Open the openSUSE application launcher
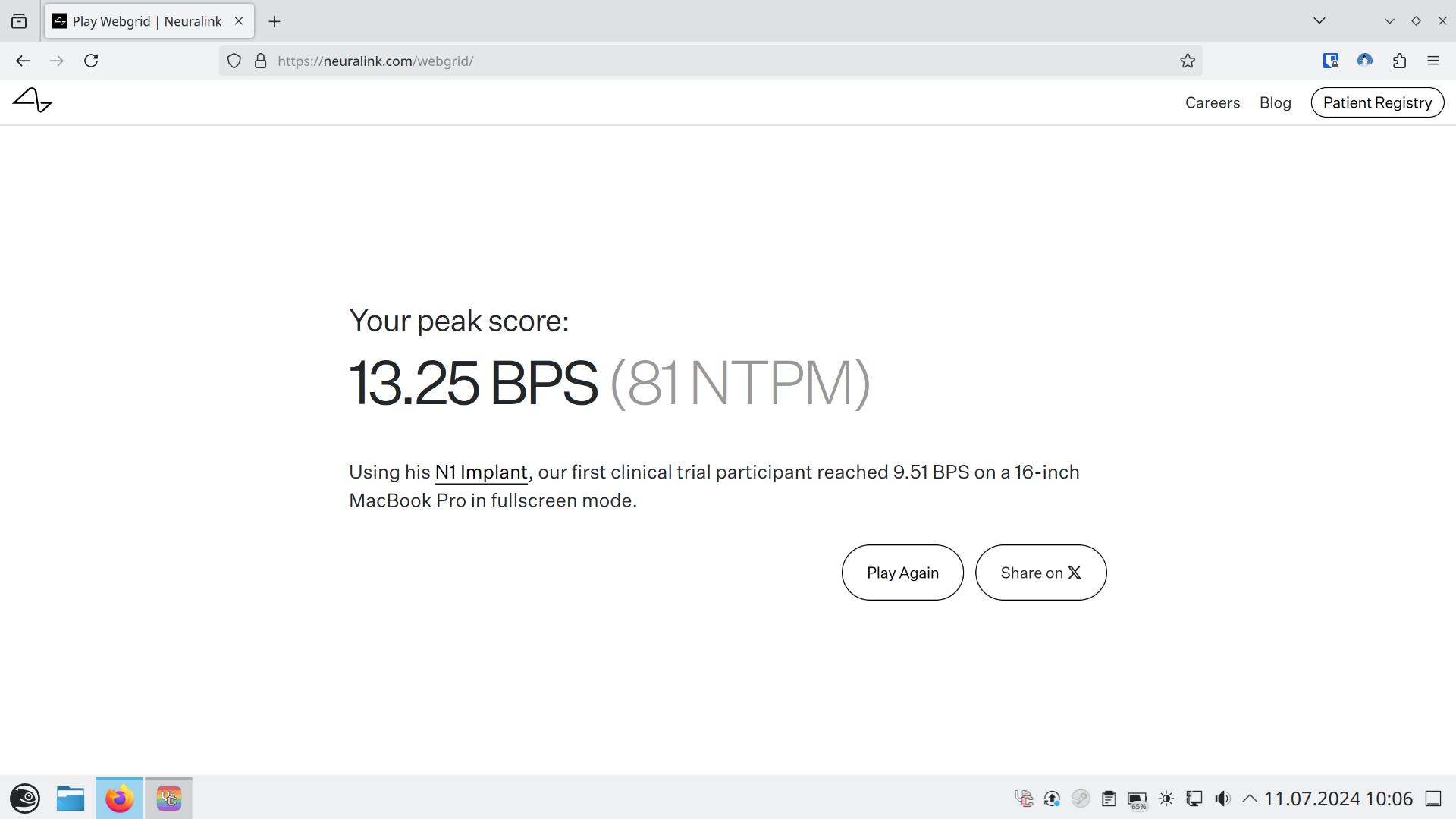 pyautogui.click(x=25, y=799)
